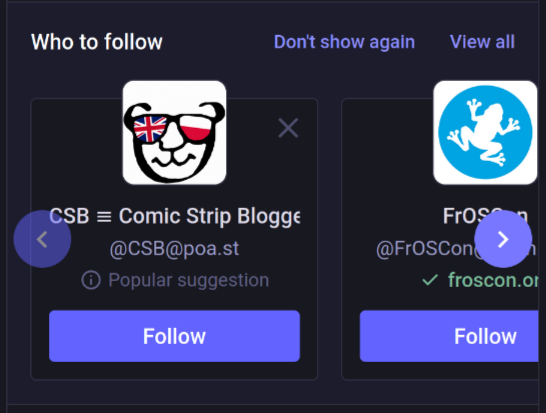Click the green verified checkmark for froscon
The image size is (546, 413).
[430, 280]
